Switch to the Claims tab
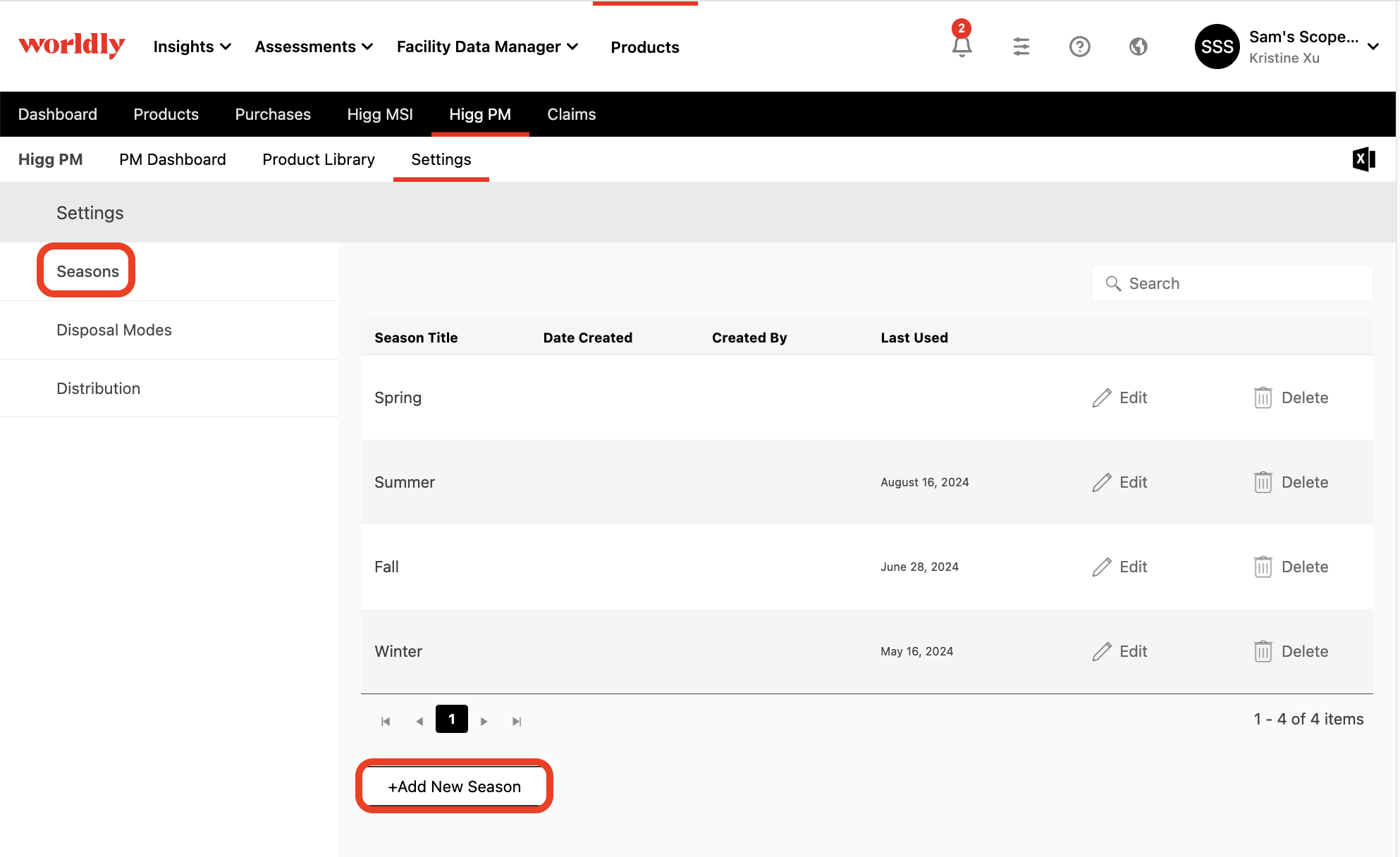Image resolution: width=1400 pixels, height=857 pixels. click(x=572, y=114)
